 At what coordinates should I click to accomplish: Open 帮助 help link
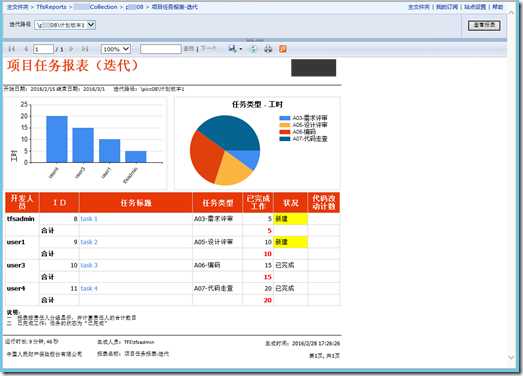(498, 7)
